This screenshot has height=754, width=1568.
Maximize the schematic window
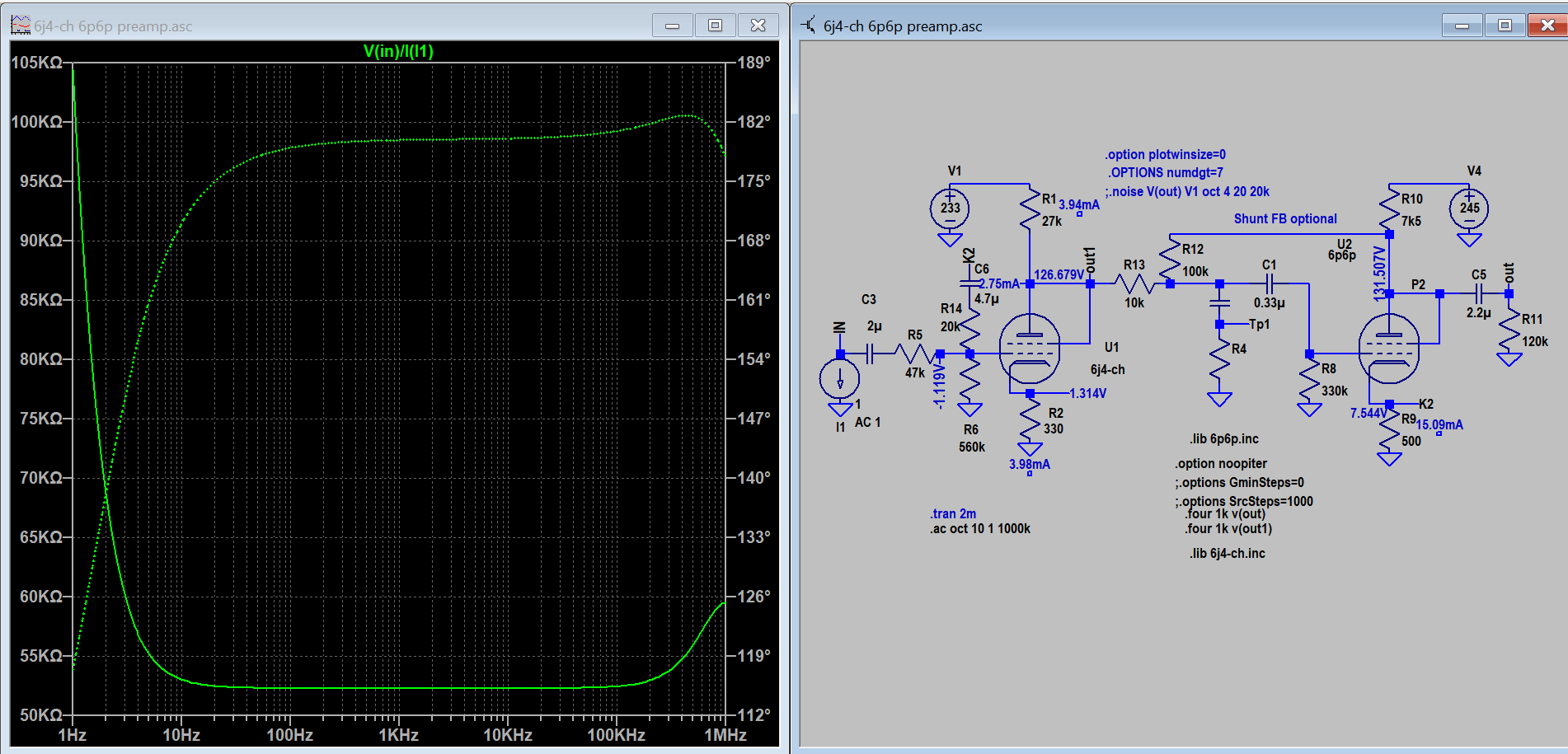pyautogui.click(x=1505, y=26)
